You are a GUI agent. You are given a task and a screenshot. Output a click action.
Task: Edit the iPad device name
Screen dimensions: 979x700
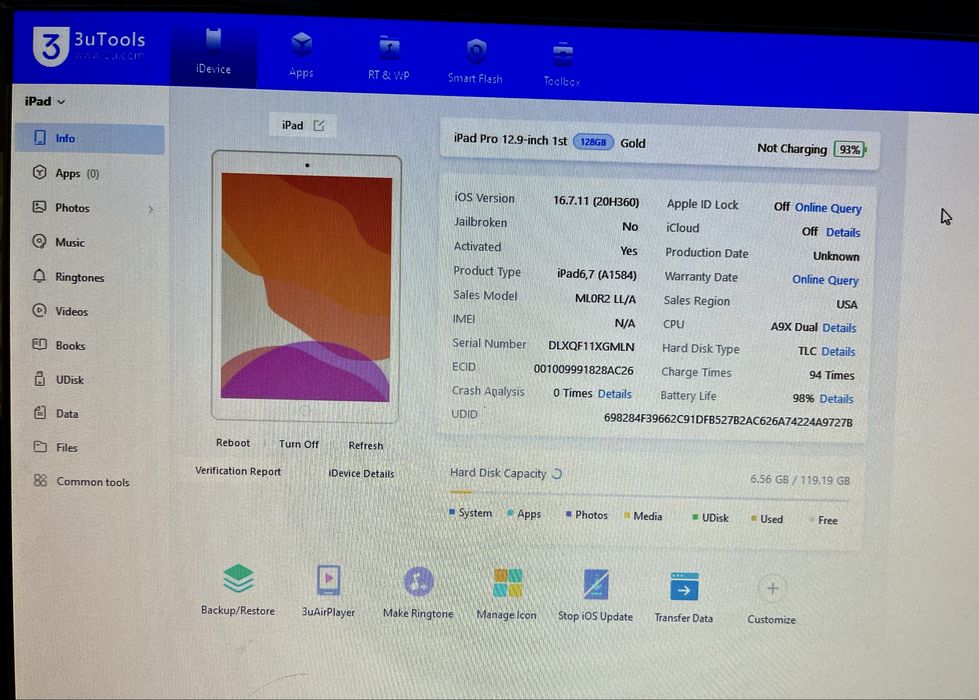pyautogui.click(x=319, y=126)
